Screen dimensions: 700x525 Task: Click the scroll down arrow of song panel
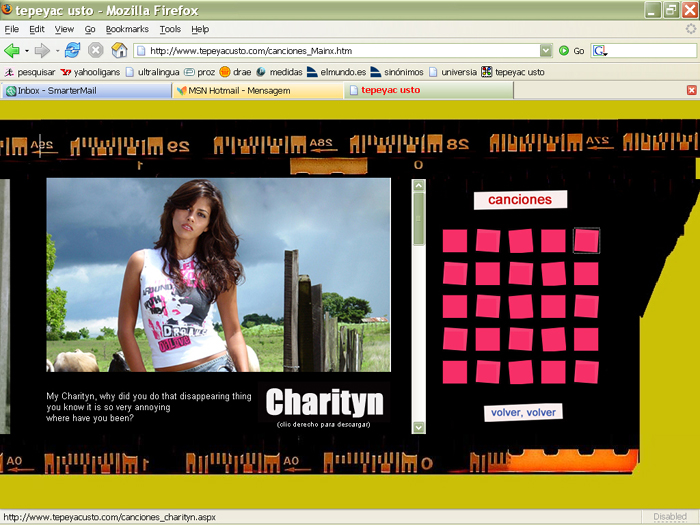coord(418,428)
